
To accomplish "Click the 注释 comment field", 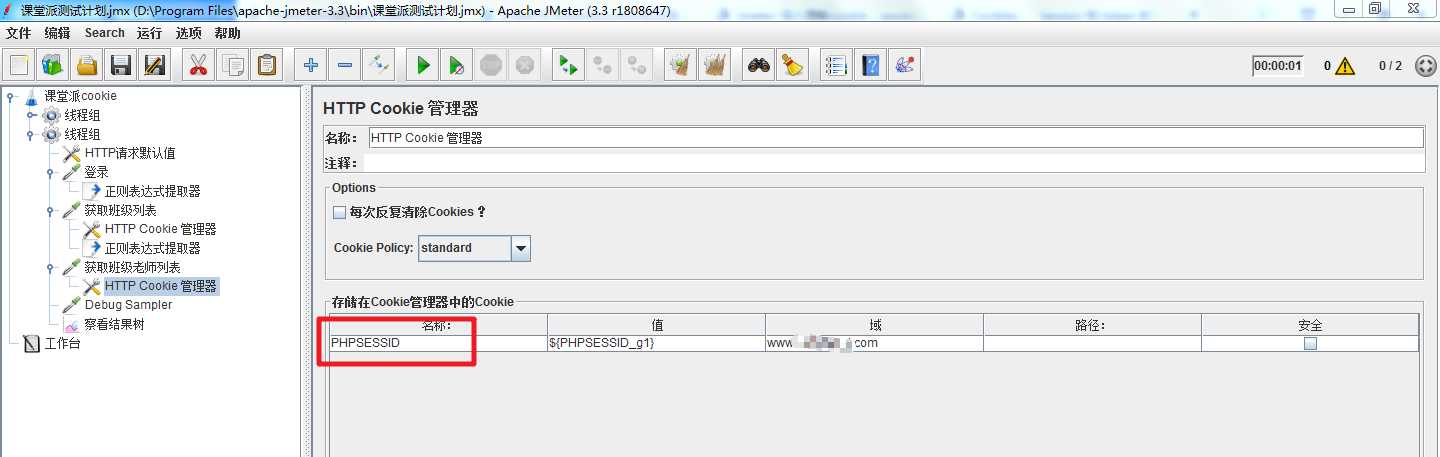I will [x=895, y=162].
